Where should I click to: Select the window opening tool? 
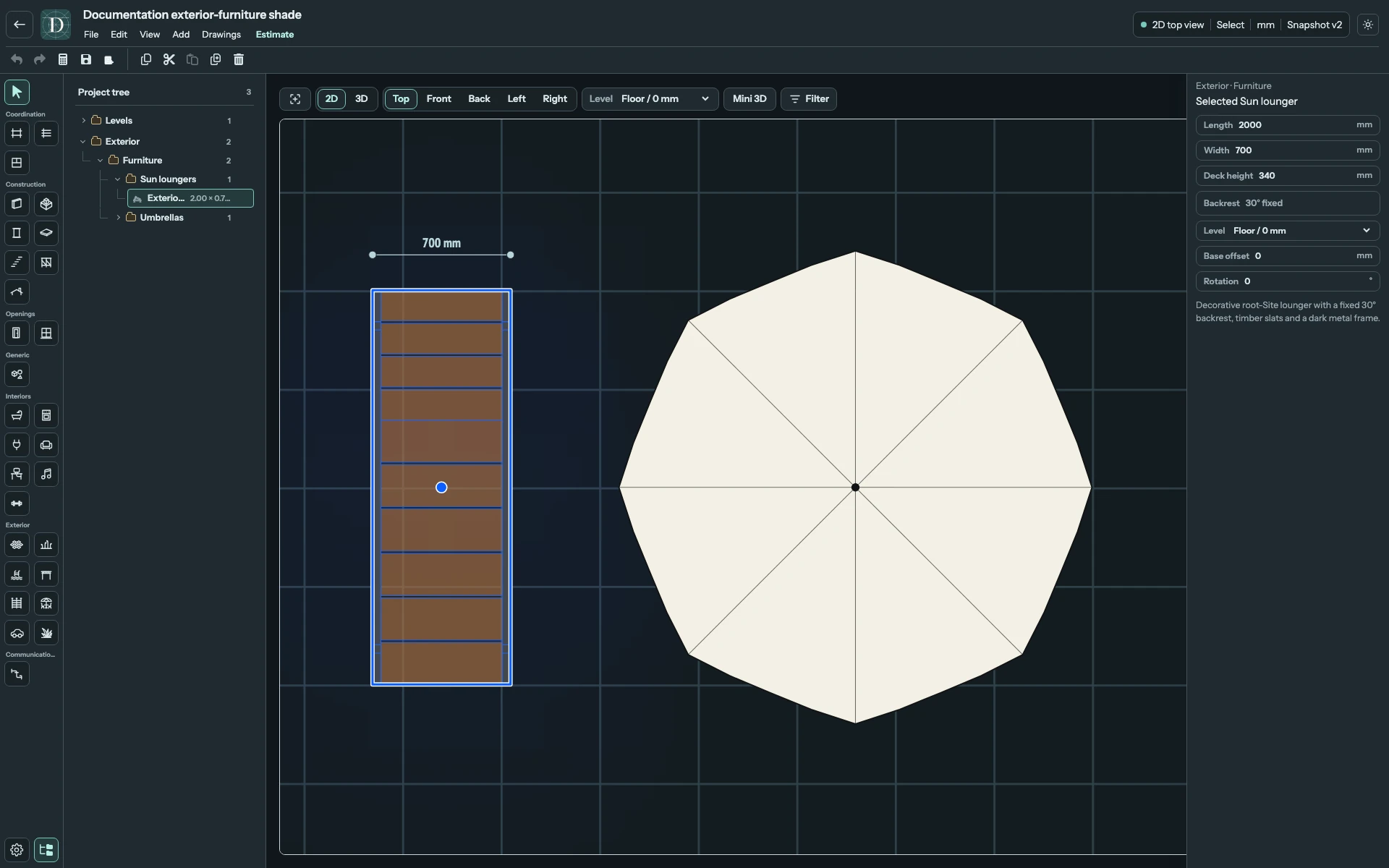tap(46, 333)
